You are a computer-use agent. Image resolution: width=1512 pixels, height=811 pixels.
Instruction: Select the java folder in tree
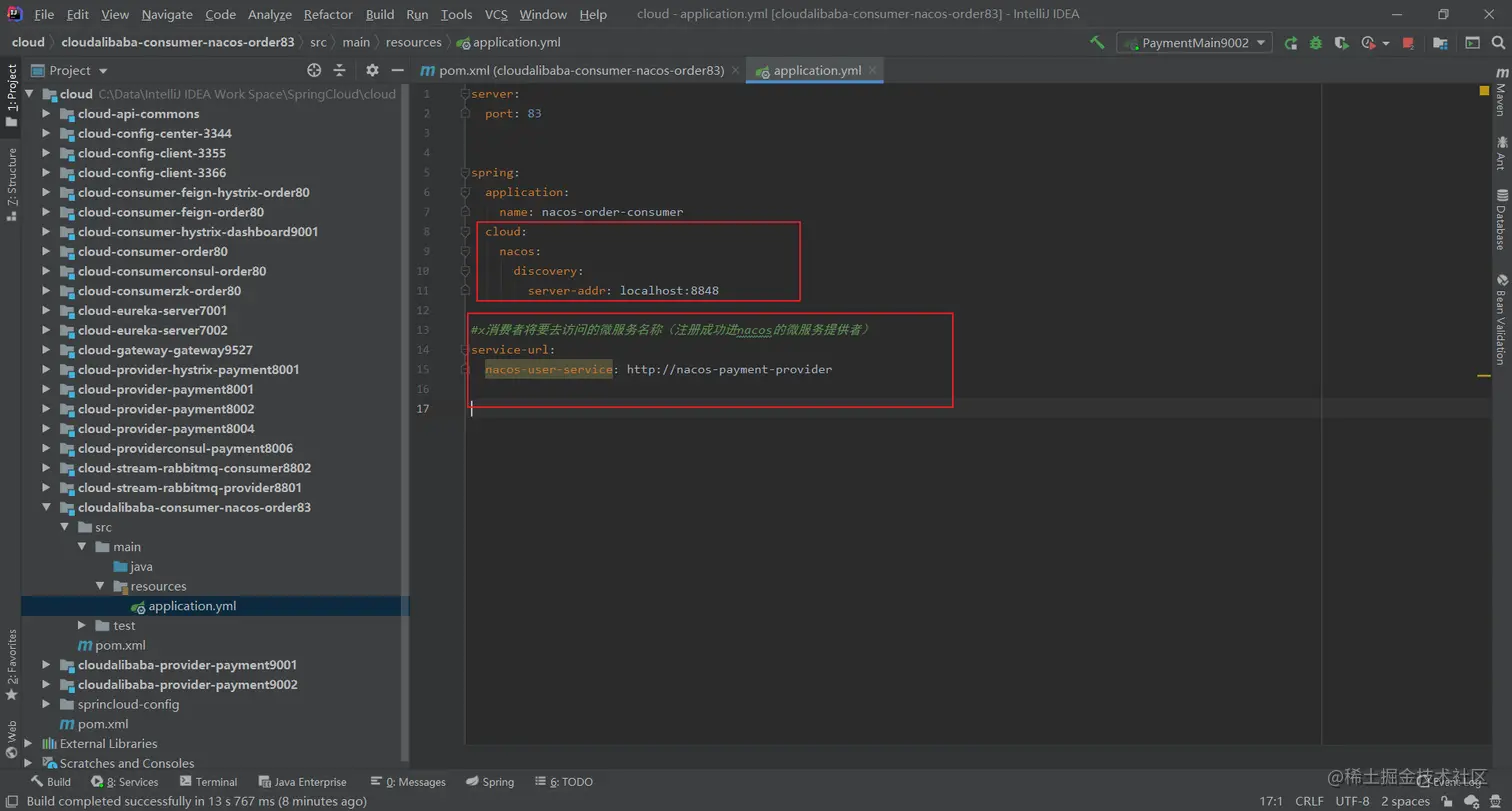pyautogui.click(x=141, y=566)
